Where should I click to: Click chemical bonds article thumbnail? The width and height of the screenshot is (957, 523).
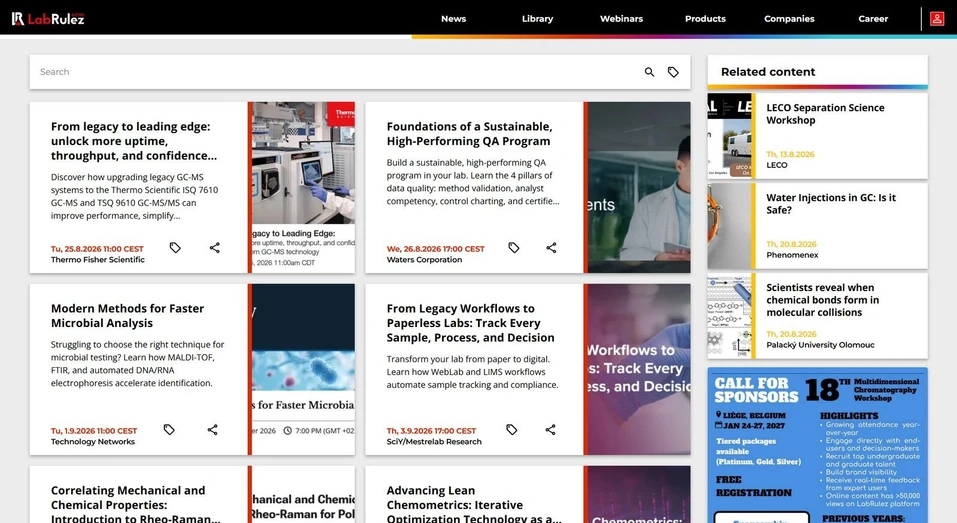[x=729, y=316]
